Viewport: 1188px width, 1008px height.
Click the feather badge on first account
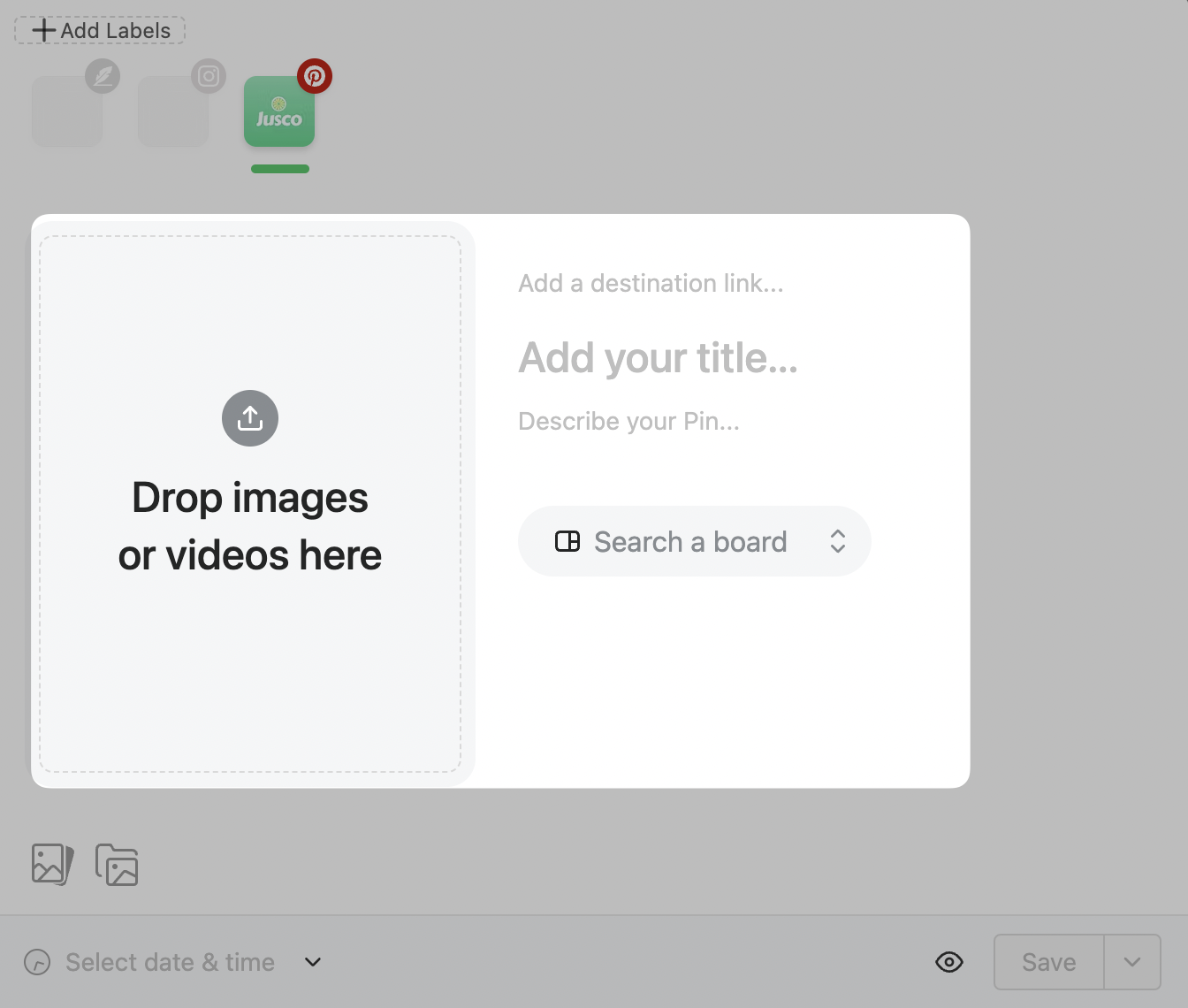pyautogui.click(x=103, y=77)
